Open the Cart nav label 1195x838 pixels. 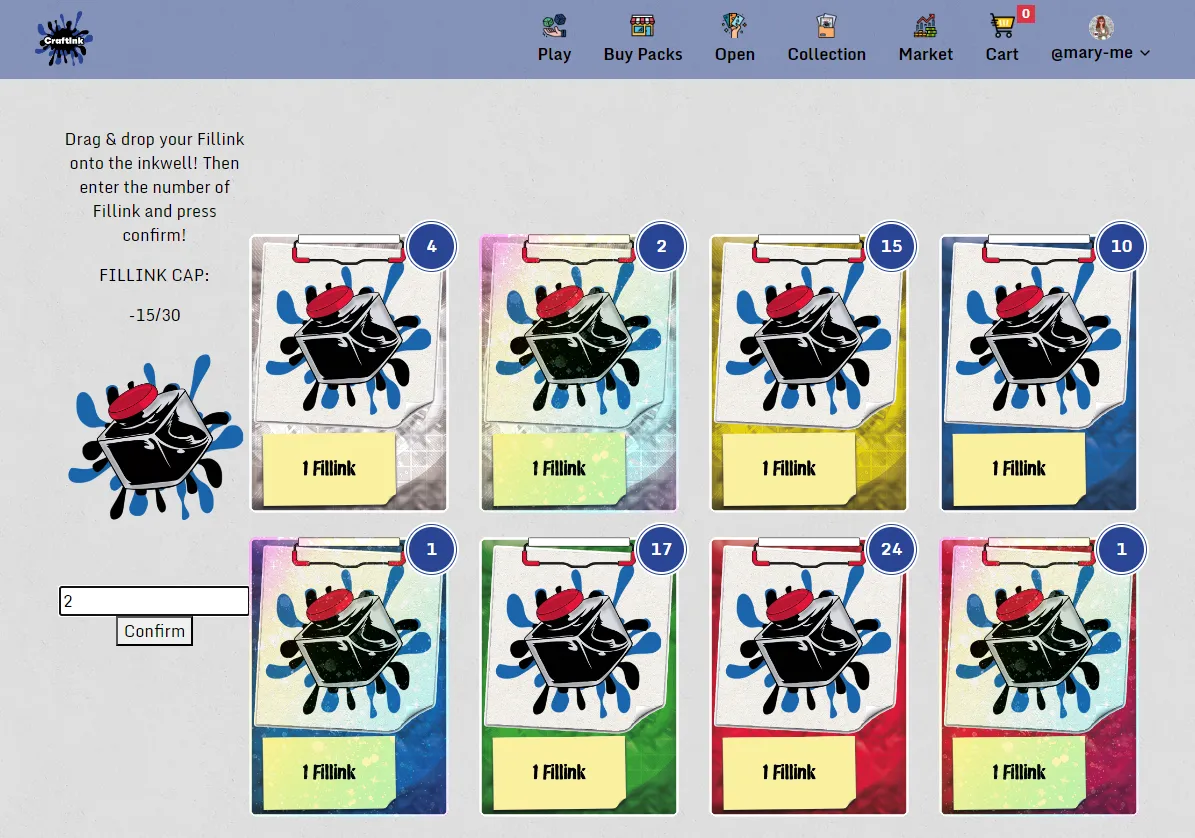(1001, 54)
